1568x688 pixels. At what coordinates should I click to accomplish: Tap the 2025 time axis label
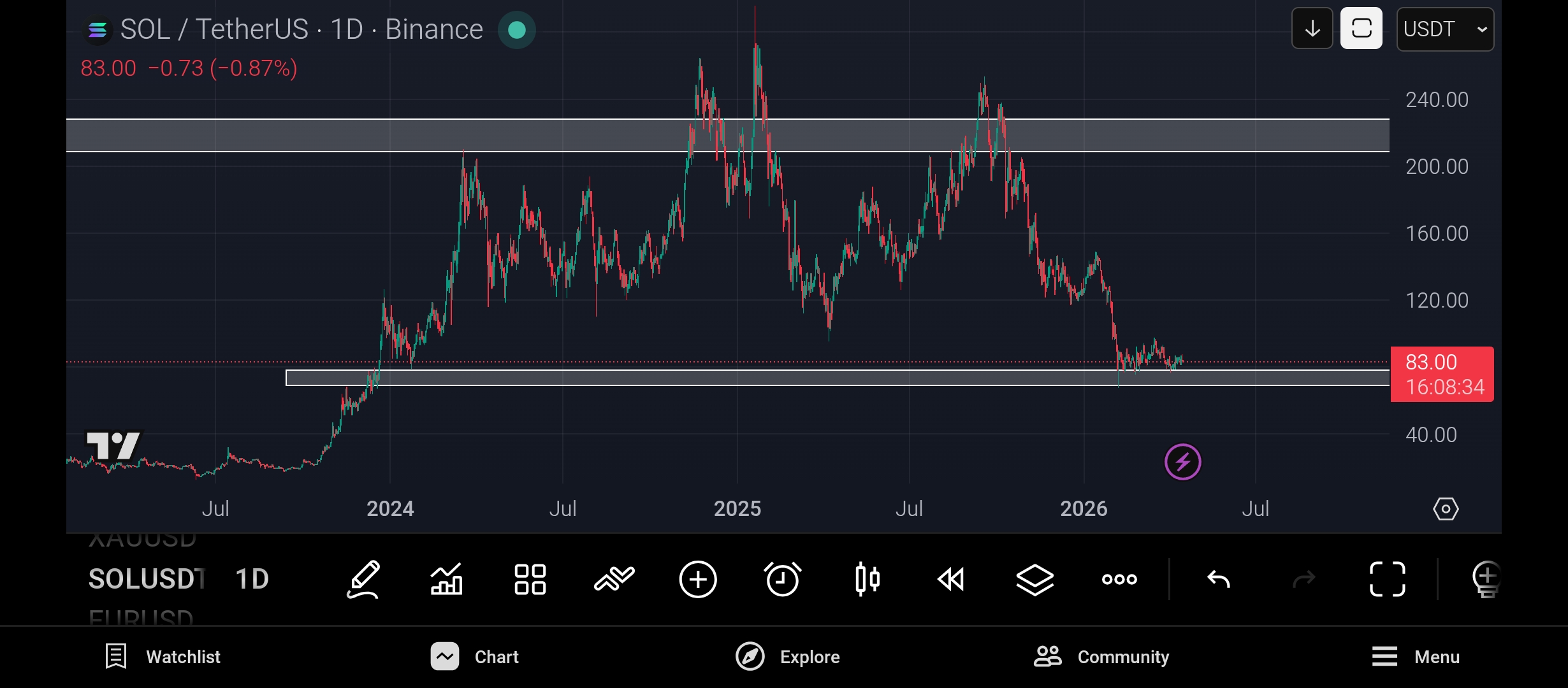click(x=737, y=509)
